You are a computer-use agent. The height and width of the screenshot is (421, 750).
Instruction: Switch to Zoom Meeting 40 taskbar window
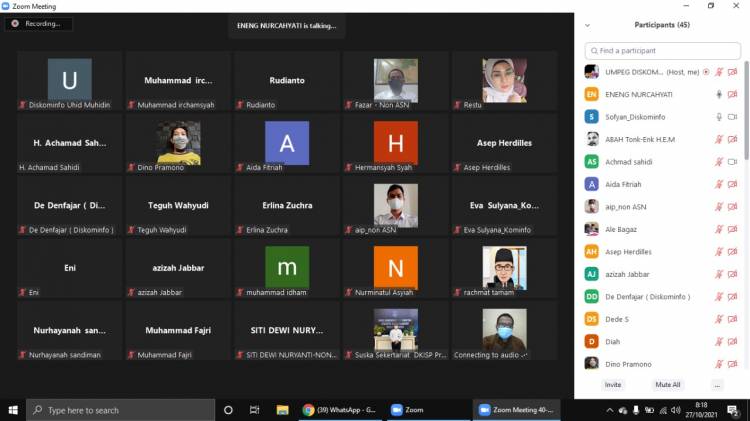click(x=517, y=410)
